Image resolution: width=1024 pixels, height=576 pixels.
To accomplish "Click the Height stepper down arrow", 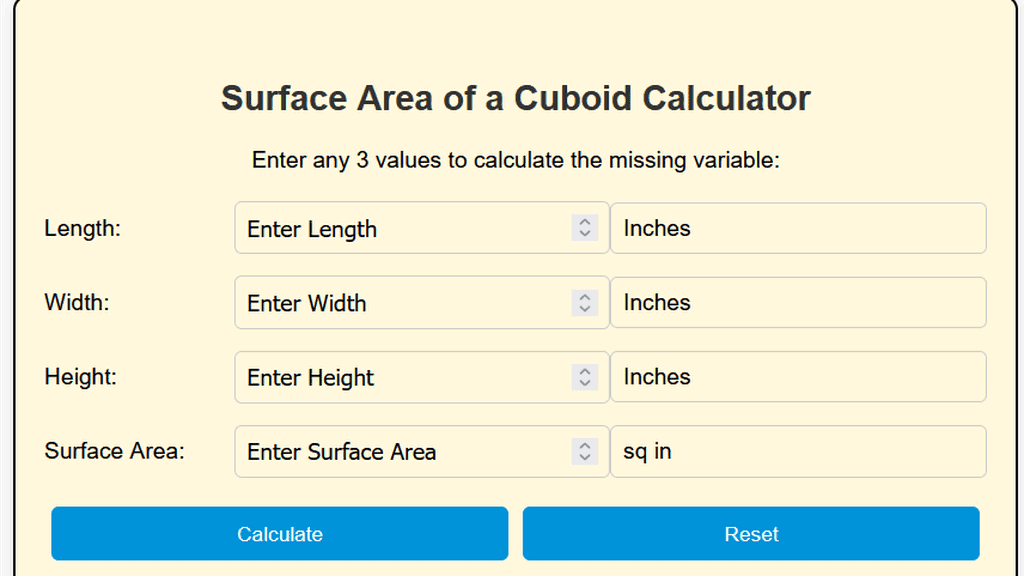I will pyautogui.click(x=583, y=383).
